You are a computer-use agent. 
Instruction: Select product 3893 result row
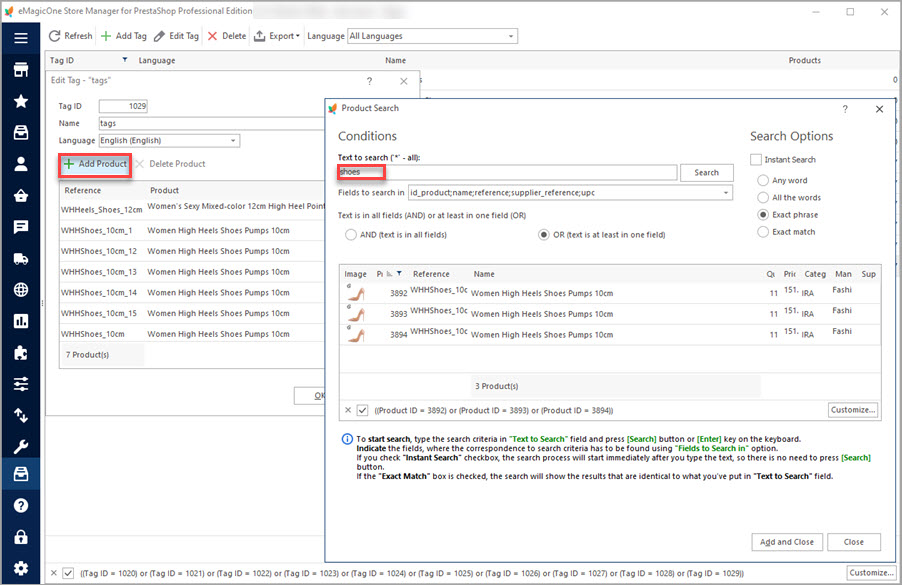point(610,314)
